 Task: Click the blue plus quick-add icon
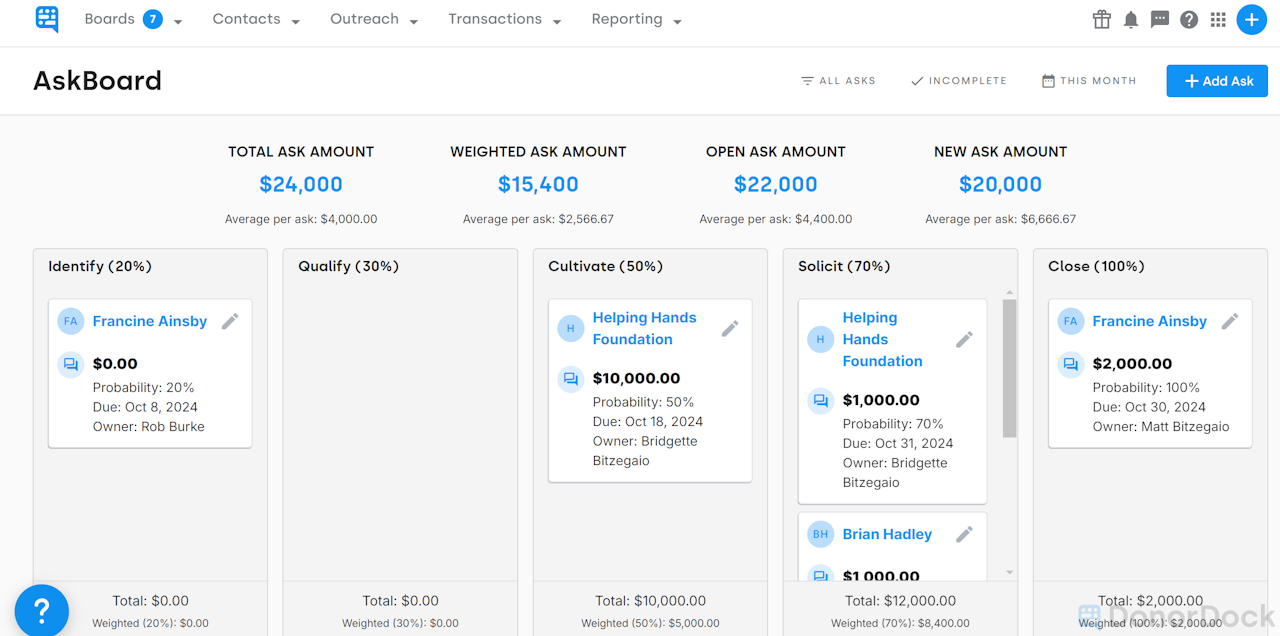[1252, 20]
